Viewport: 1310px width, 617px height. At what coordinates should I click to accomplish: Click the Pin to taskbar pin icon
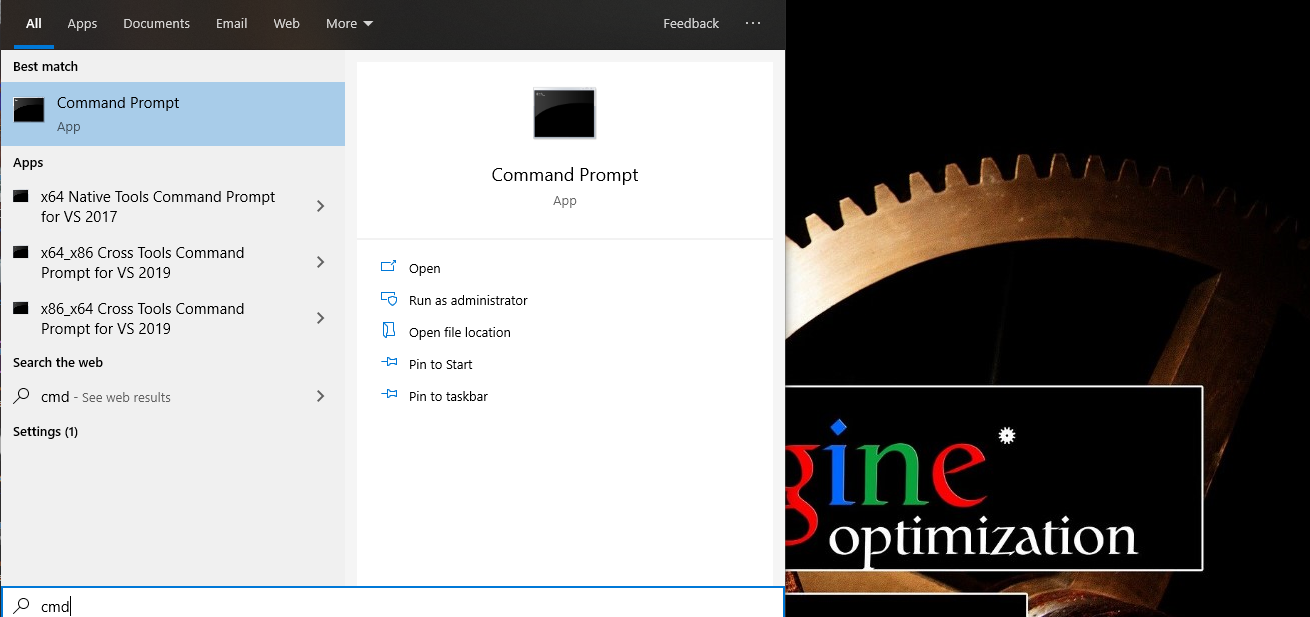tap(389, 395)
